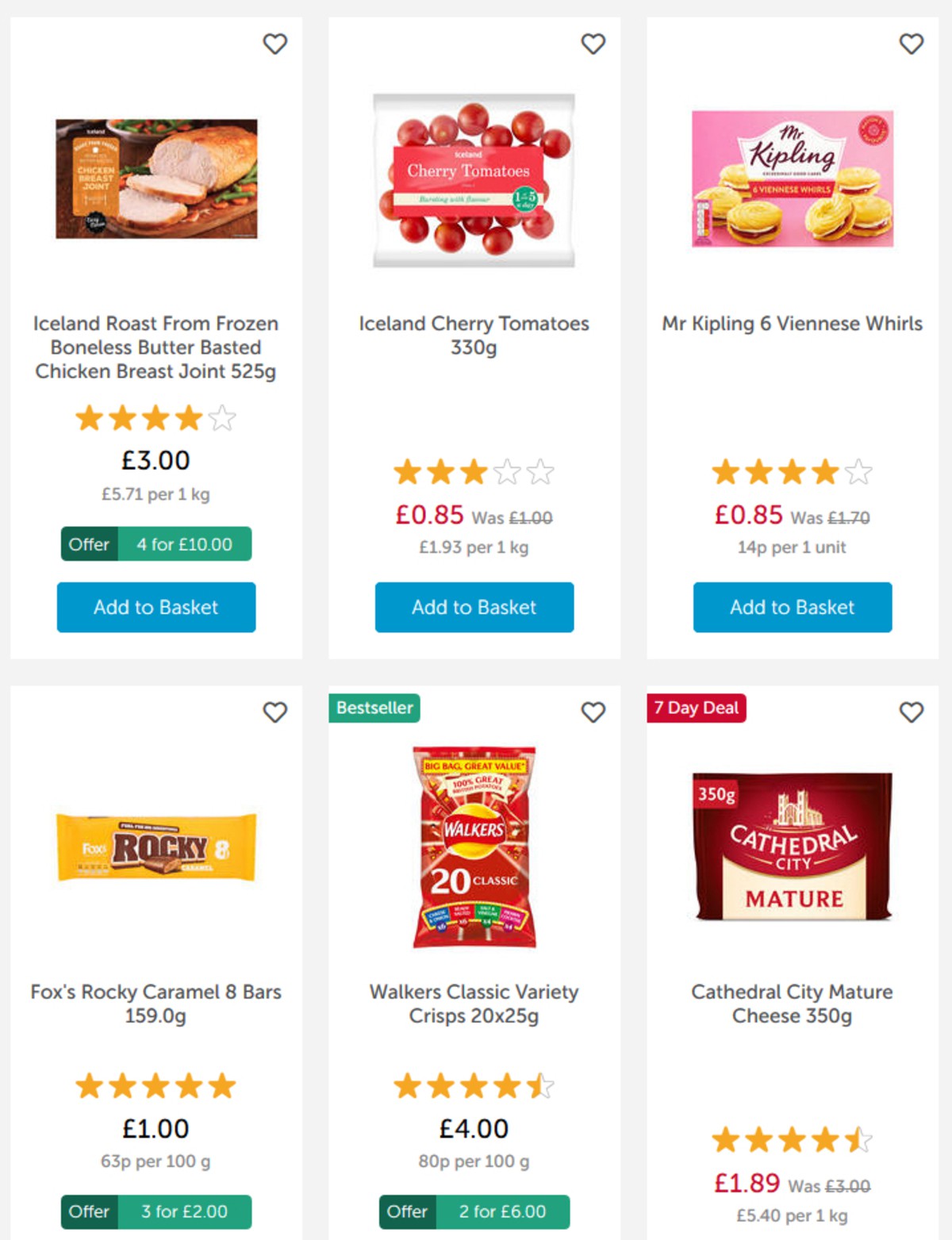Click the heart icon on Fox's Rocky Caramel bars

pyautogui.click(x=275, y=713)
